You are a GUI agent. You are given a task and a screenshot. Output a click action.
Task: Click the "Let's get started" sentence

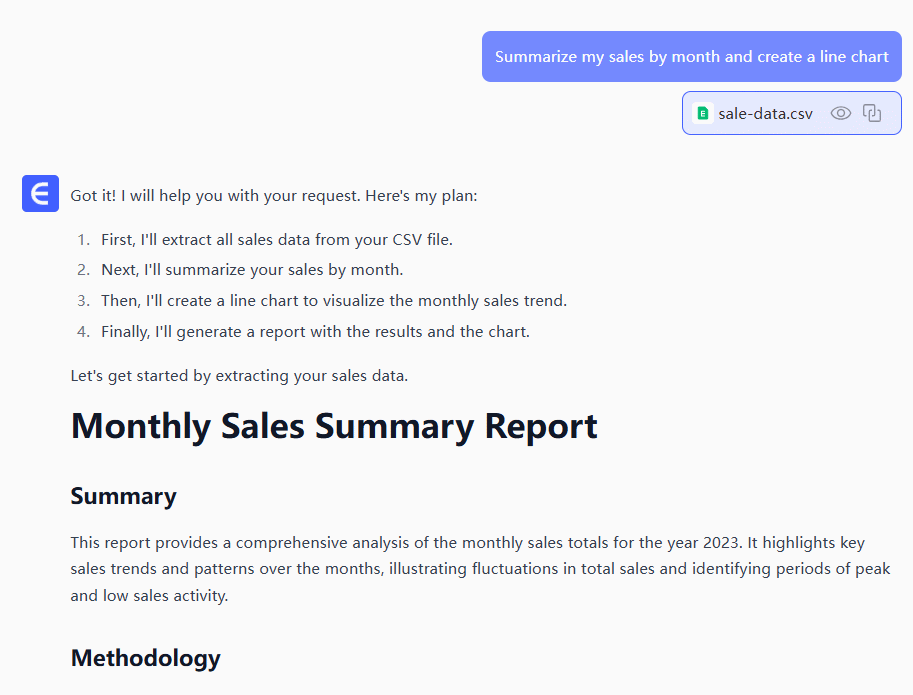(x=239, y=376)
